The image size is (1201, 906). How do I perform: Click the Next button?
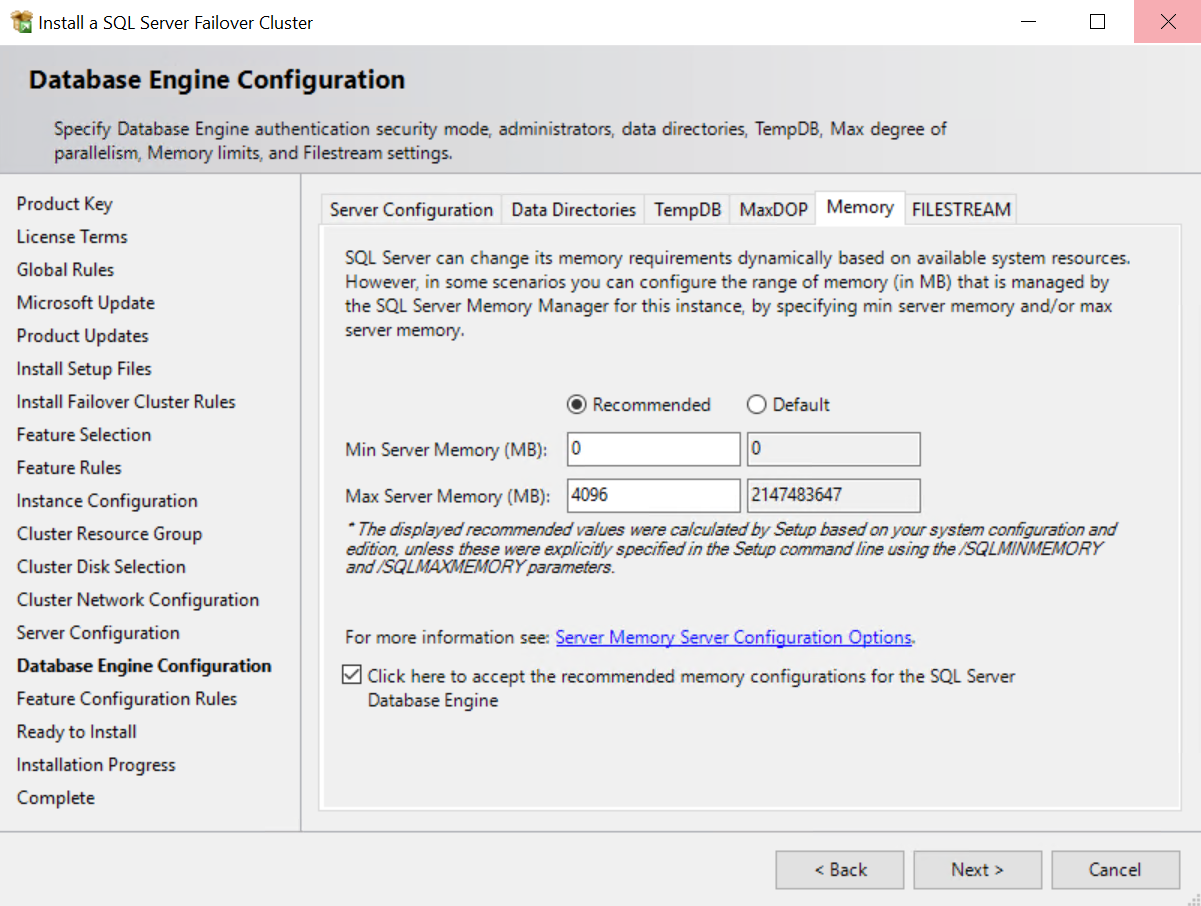977,869
